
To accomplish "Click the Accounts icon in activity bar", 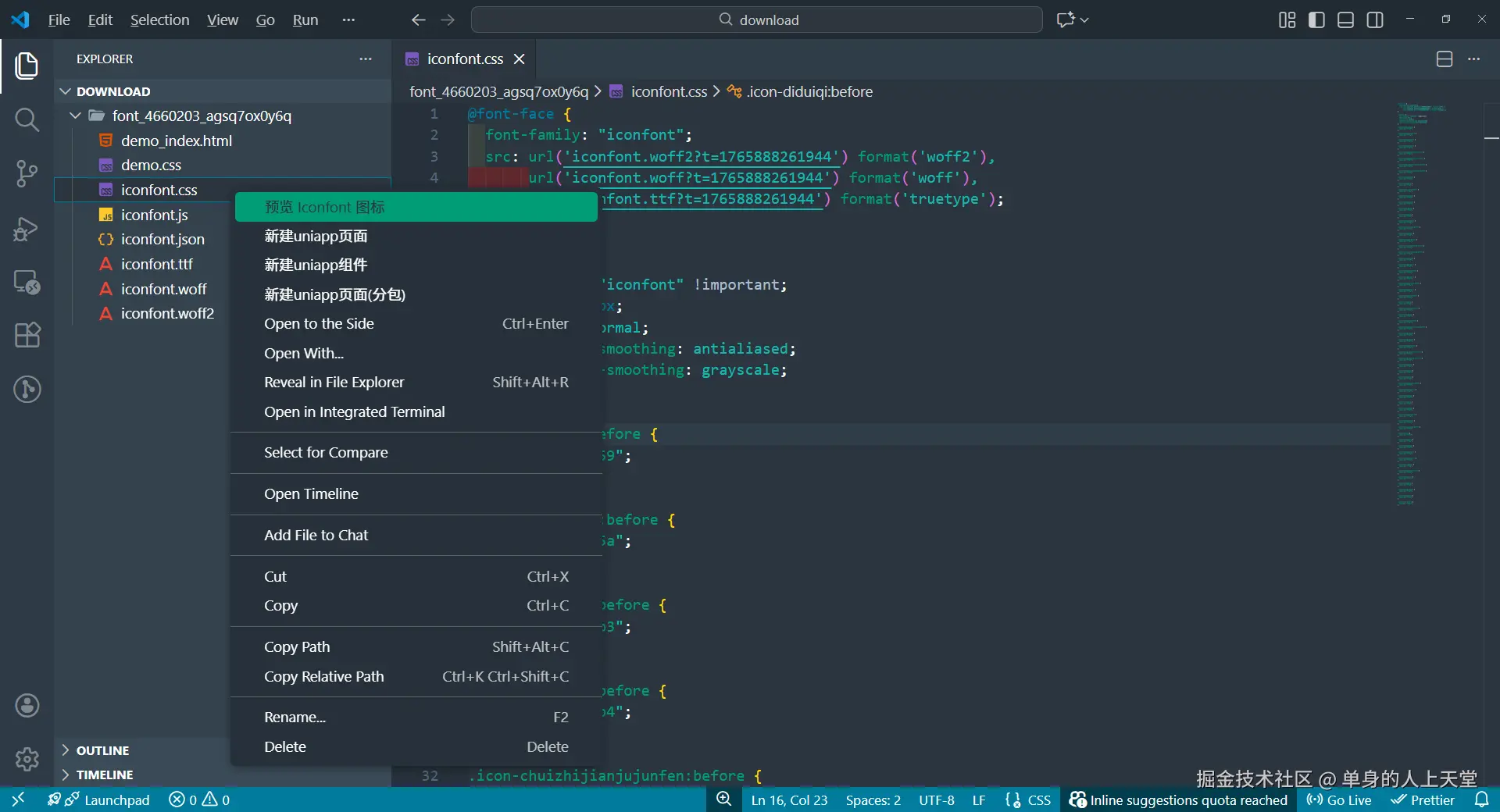I will [x=27, y=706].
